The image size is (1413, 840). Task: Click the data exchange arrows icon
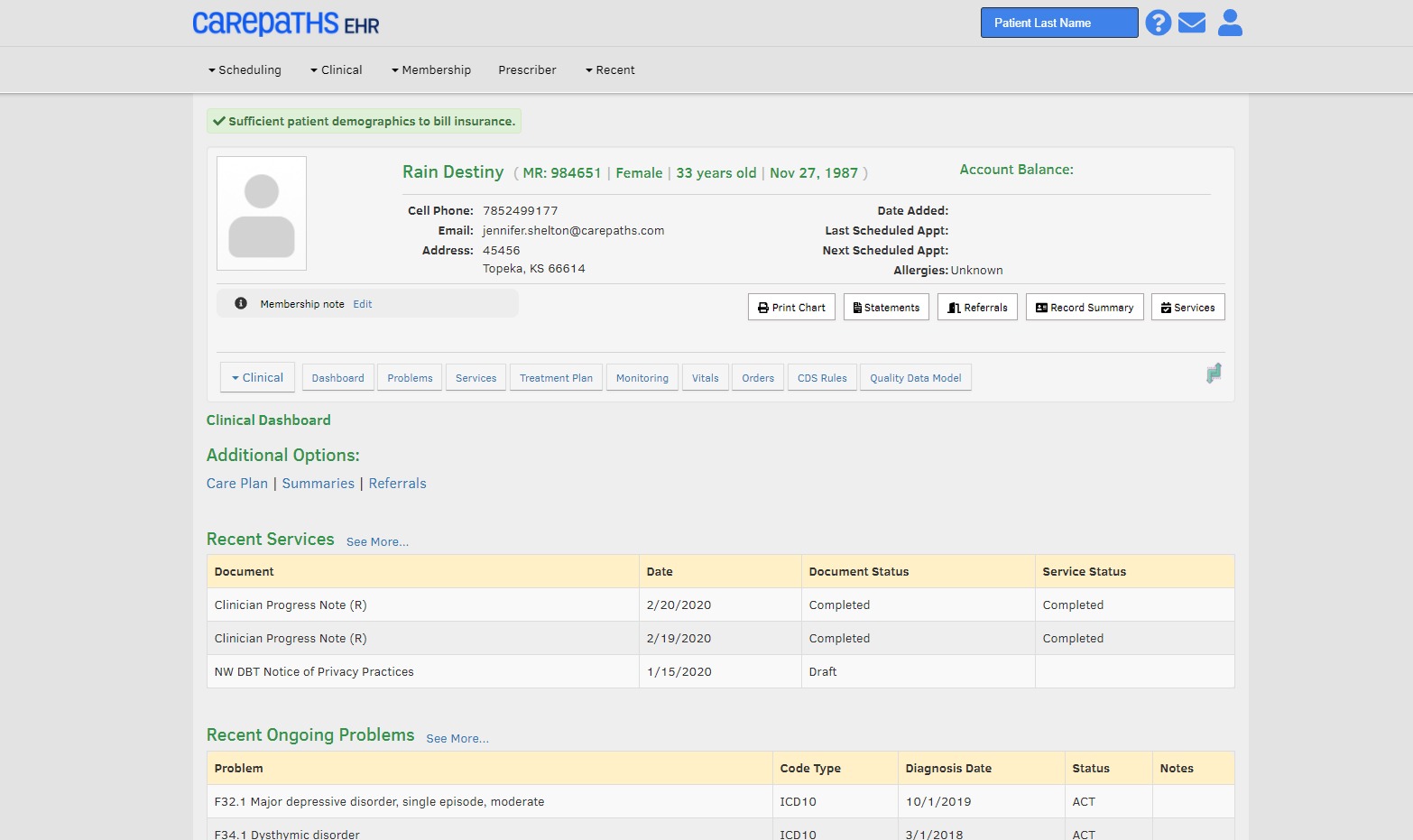(x=1214, y=373)
